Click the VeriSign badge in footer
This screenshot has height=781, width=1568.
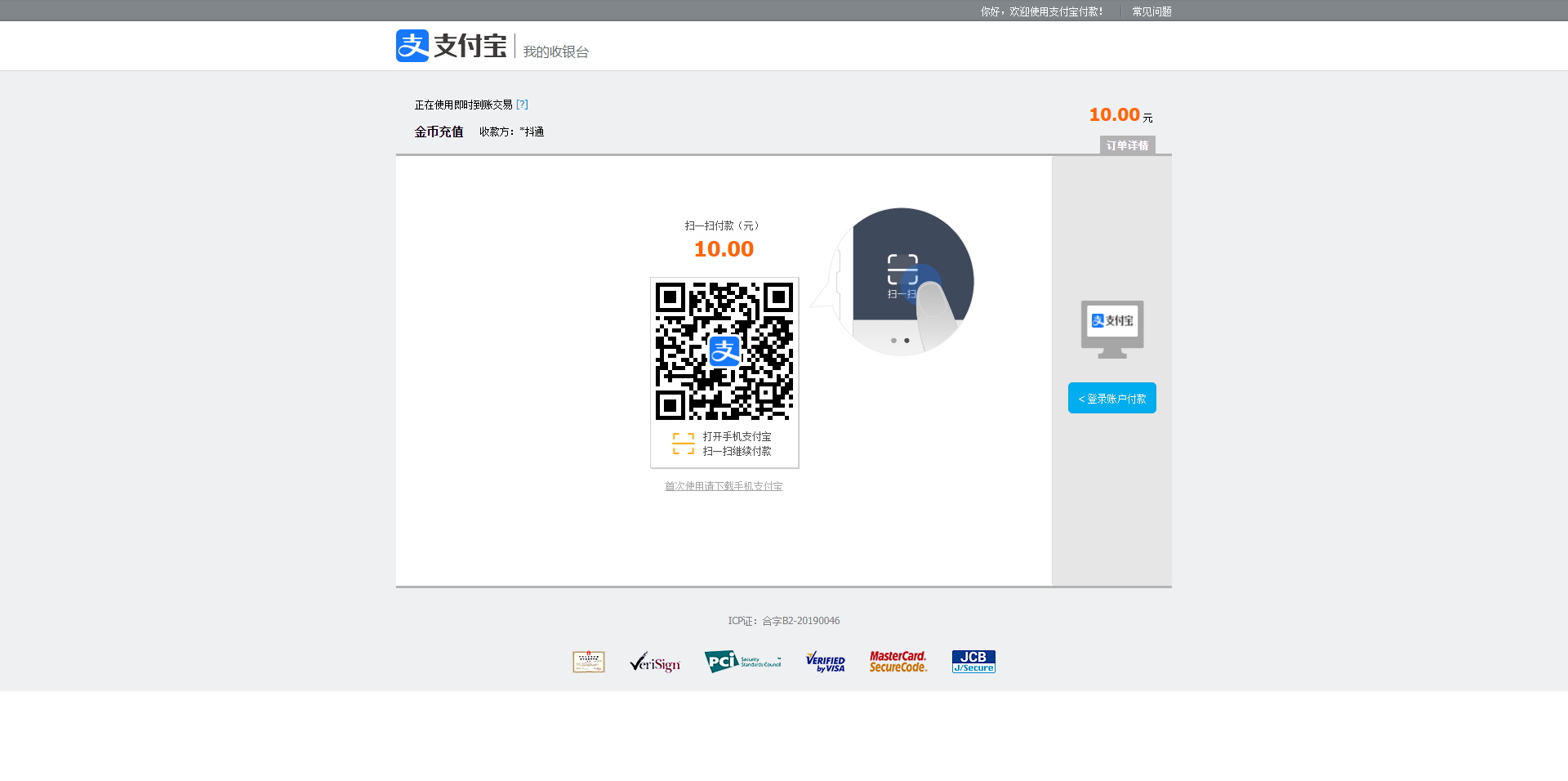(x=655, y=662)
